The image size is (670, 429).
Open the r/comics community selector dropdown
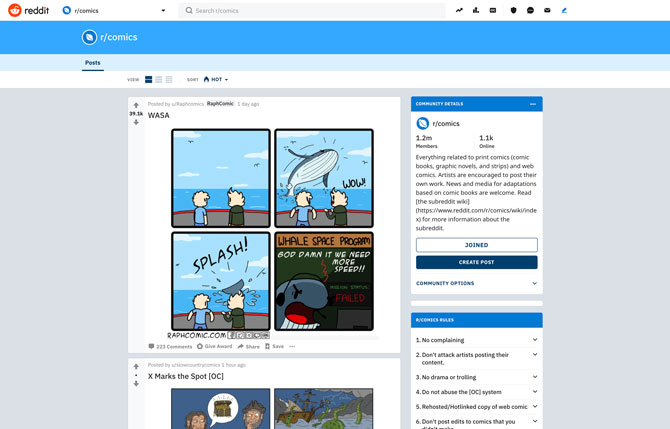tap(114, 10)
